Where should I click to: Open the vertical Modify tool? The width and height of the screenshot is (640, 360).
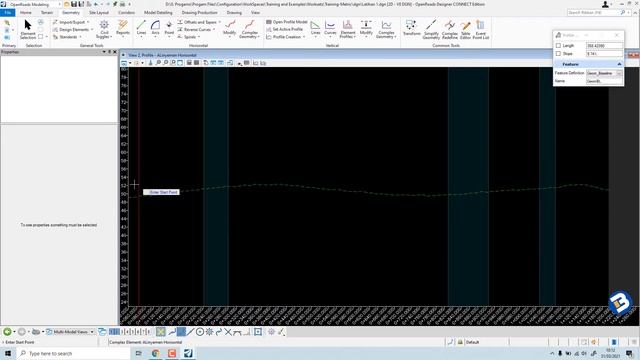click(366, 29)
